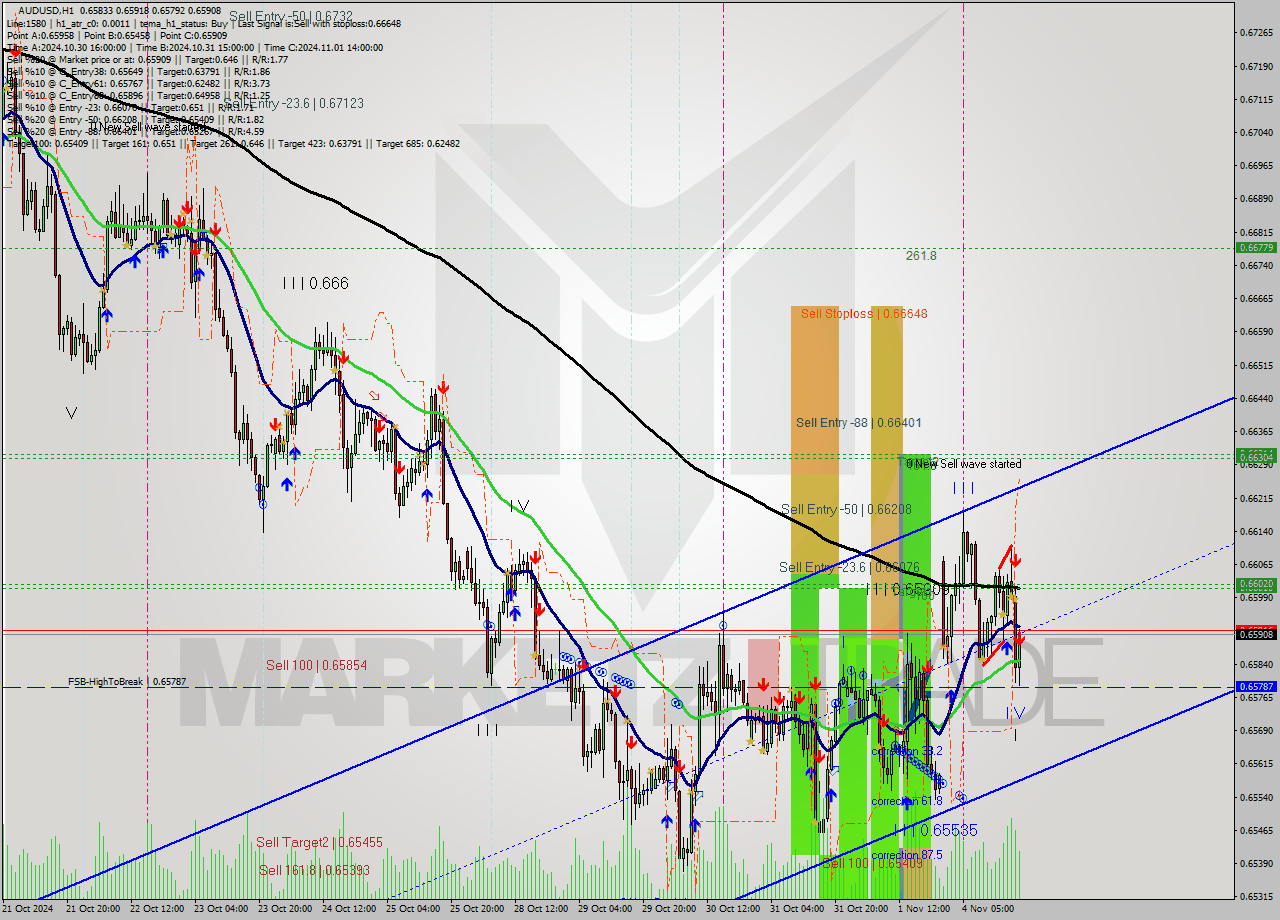The width and height of the screenshot is (1280, 920).
Task: Click the '29 Oct 04:00' time axis label
Action: 605,909
